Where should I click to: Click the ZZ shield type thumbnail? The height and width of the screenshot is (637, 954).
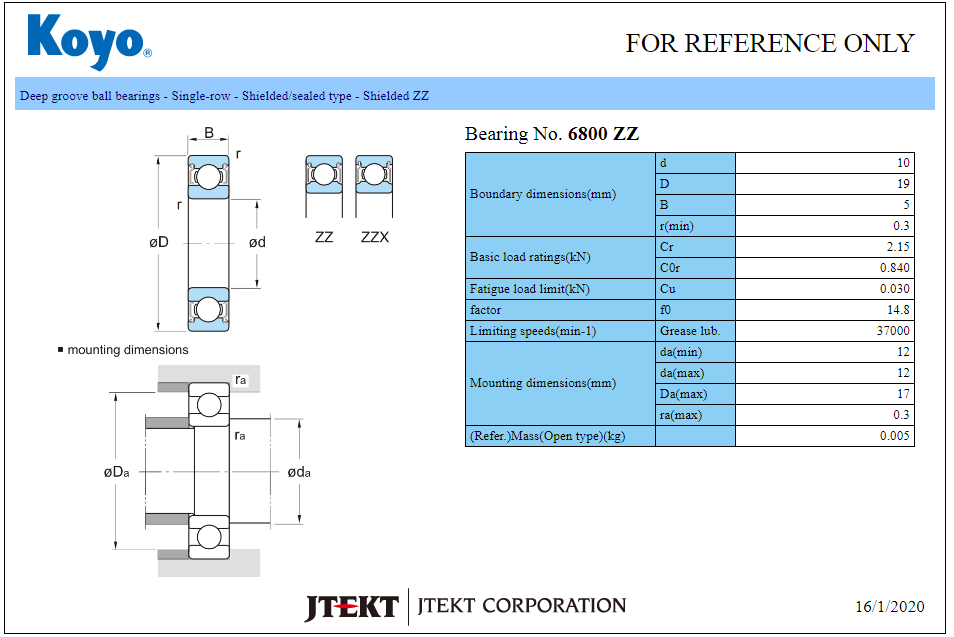tap(324, 186)
